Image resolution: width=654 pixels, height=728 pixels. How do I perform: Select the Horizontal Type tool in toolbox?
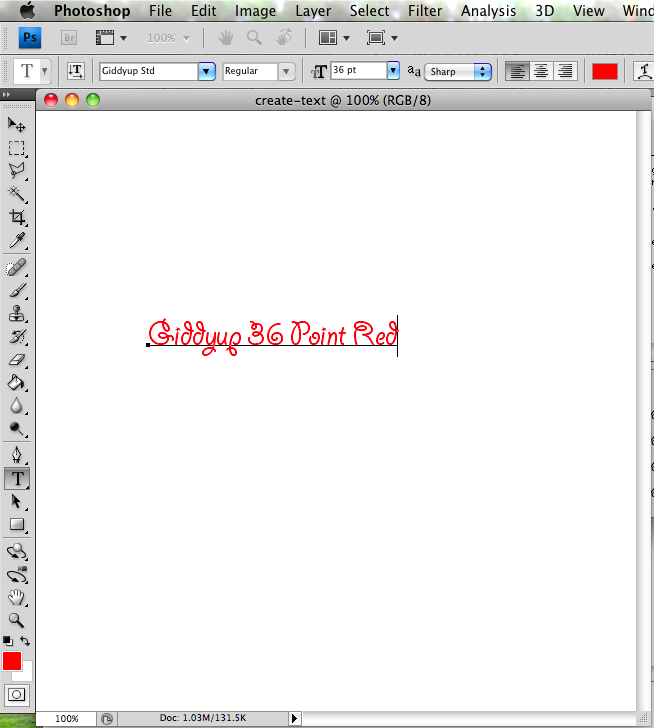[17, 479]
